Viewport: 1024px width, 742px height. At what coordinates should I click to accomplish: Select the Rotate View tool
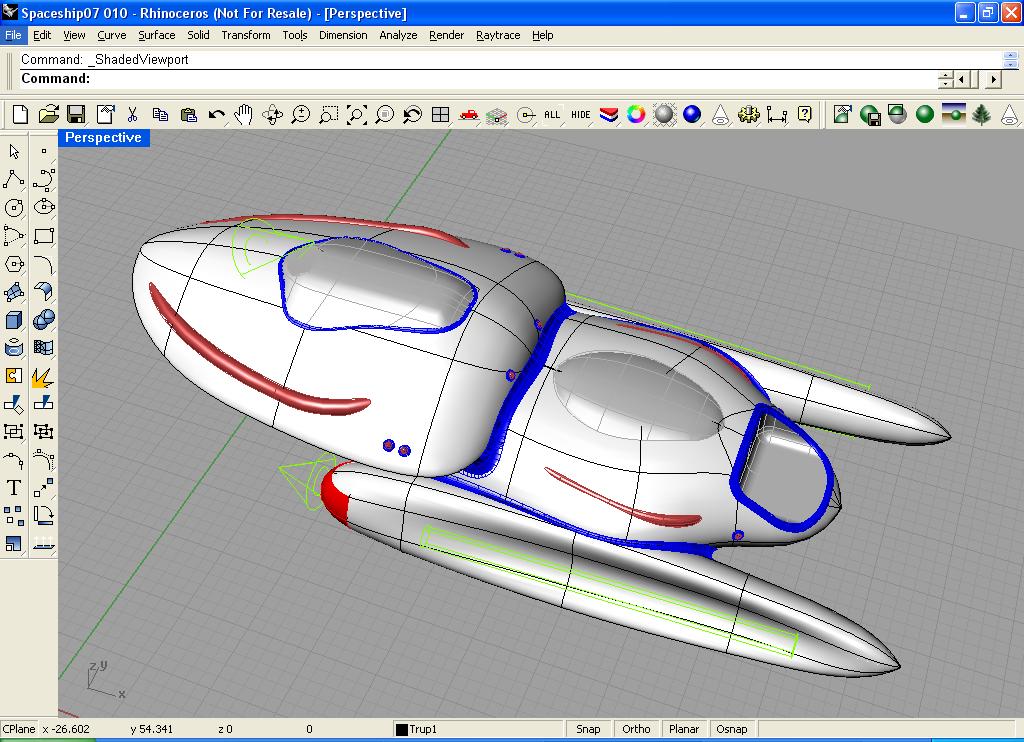(x=272, y=115)
